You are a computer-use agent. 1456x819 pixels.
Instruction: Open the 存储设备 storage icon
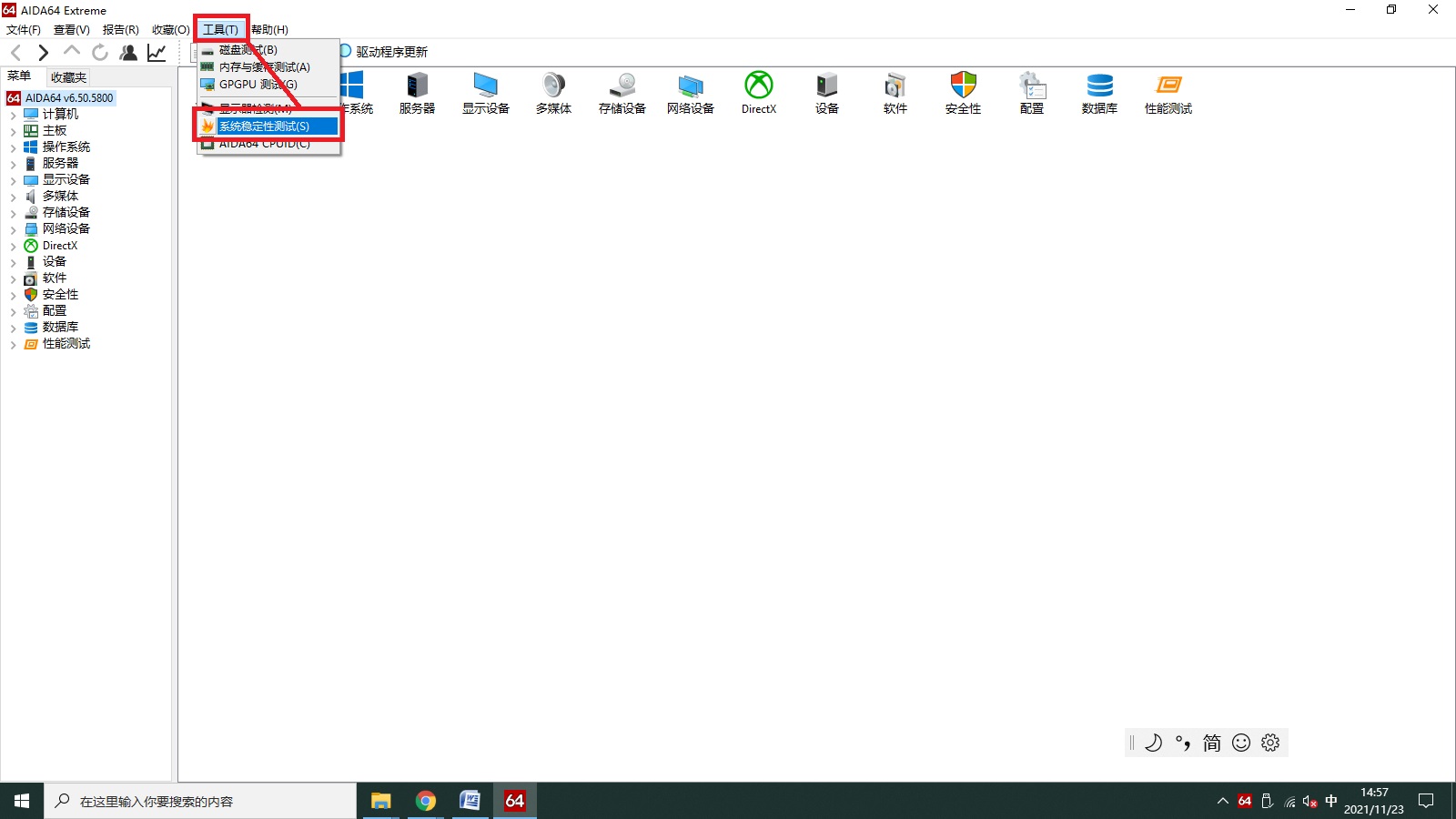622,92
